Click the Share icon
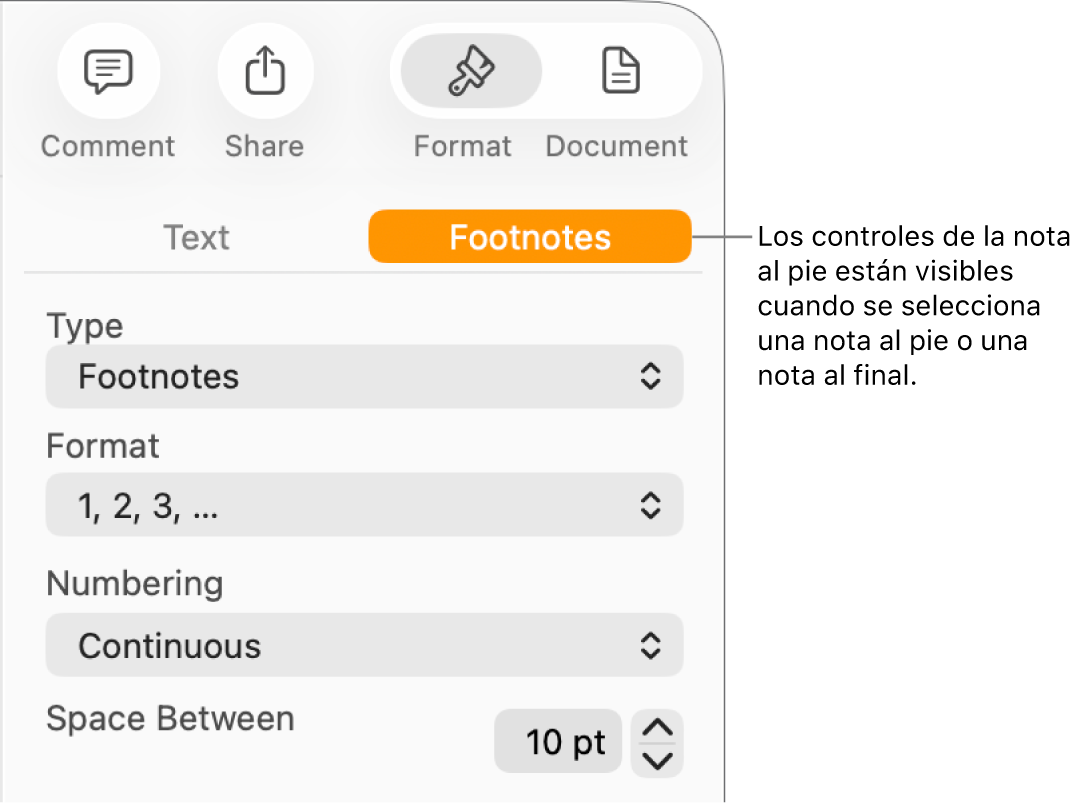The image size is (1087, 804). pos(264,71)
